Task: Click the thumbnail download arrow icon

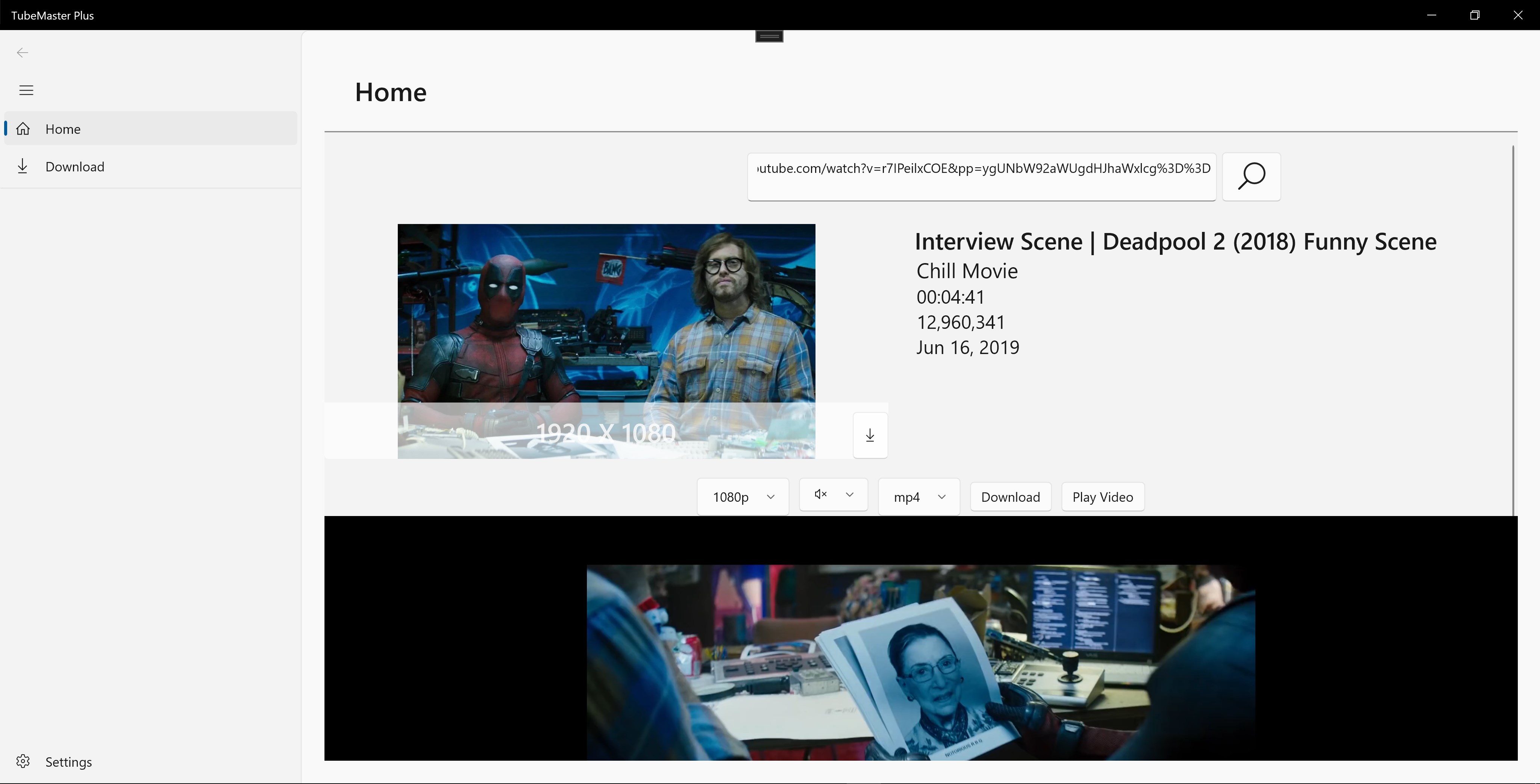Action: click(870, 435)
